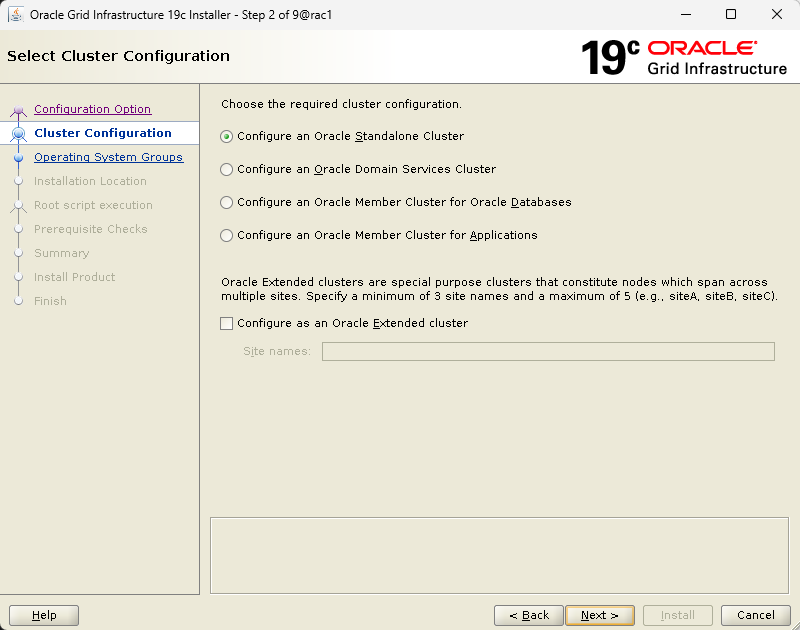800x630 pixels.
Task: Click the Java installer icon in title bar
Action: 16,14
